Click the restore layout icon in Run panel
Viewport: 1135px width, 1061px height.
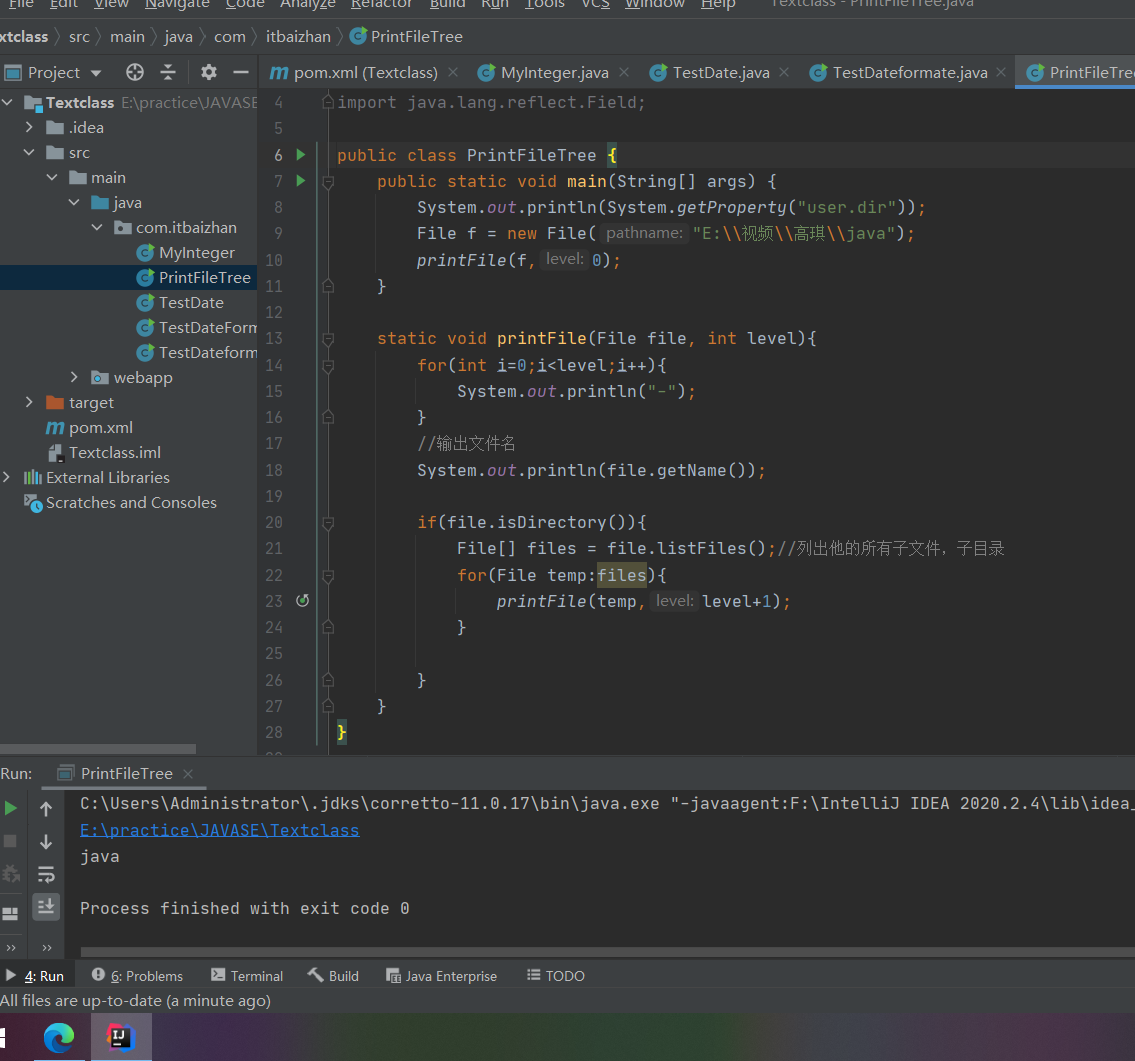10,913
